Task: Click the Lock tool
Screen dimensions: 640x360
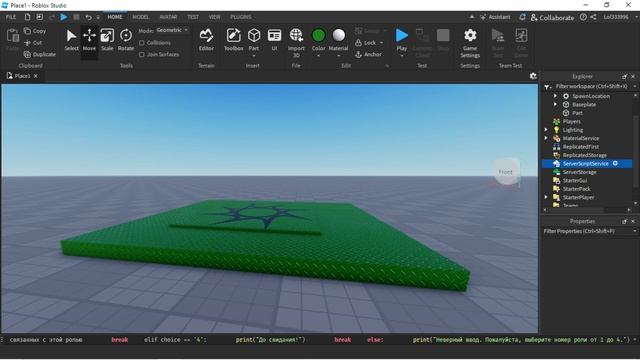Action: pos(366,42)
